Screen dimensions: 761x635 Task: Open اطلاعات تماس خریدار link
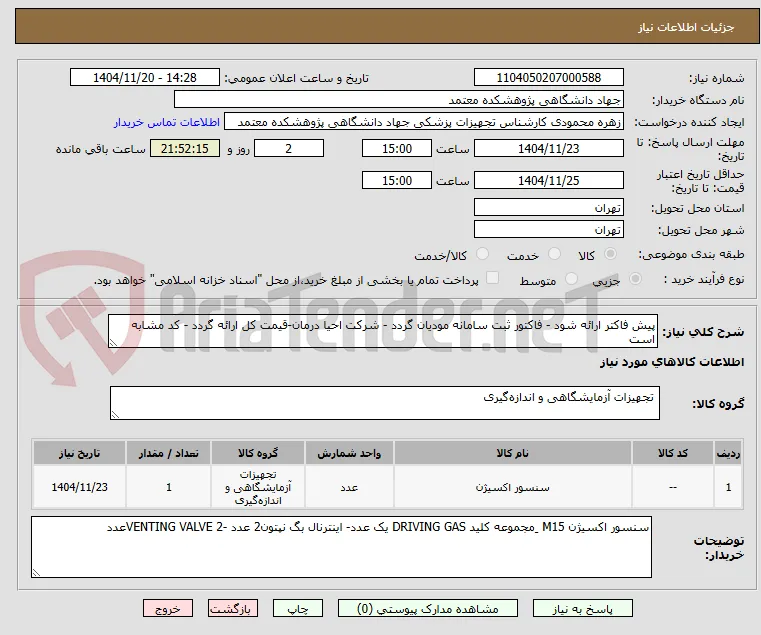pos(167,122)
